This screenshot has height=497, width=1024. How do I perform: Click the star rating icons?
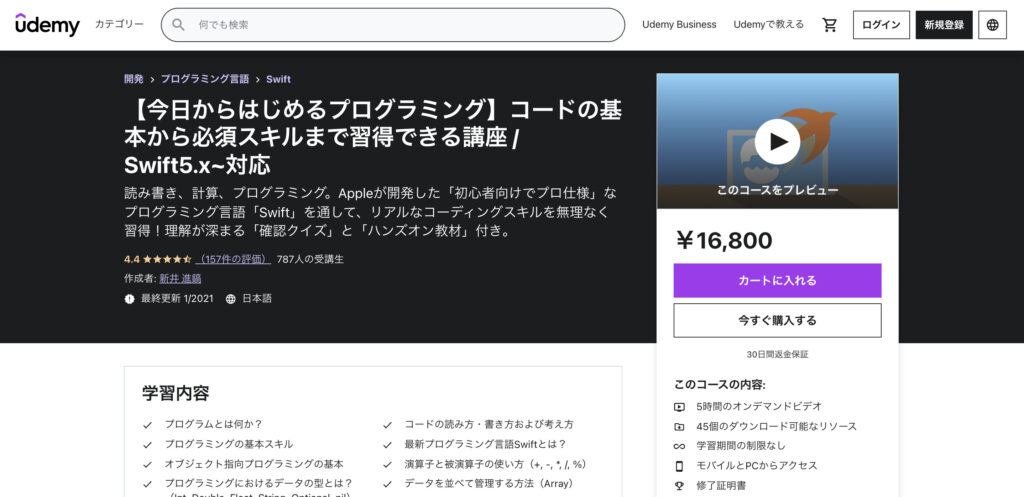[167, 259]
